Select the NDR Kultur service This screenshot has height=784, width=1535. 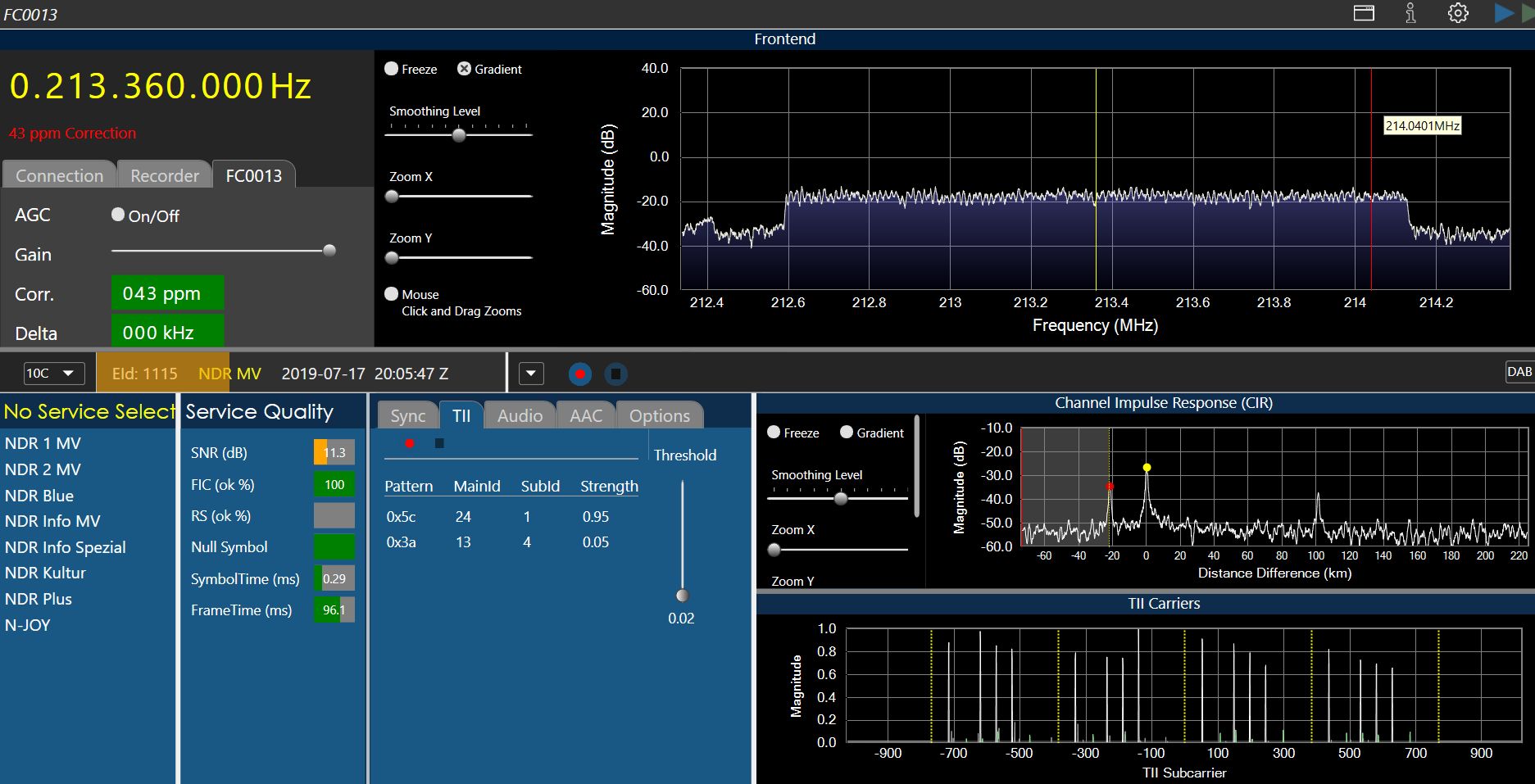(45, 573)
